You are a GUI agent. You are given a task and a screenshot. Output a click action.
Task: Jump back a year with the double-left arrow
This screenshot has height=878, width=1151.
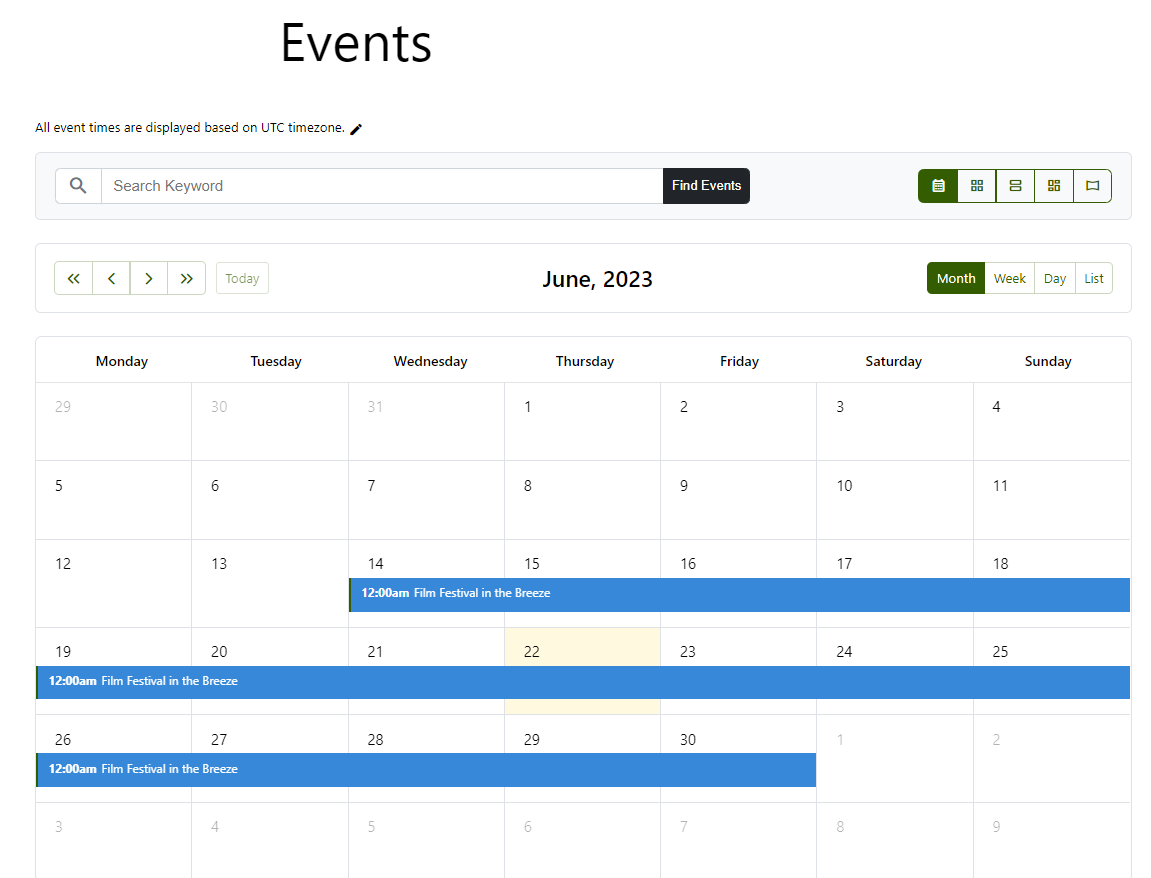coord(73,278)
